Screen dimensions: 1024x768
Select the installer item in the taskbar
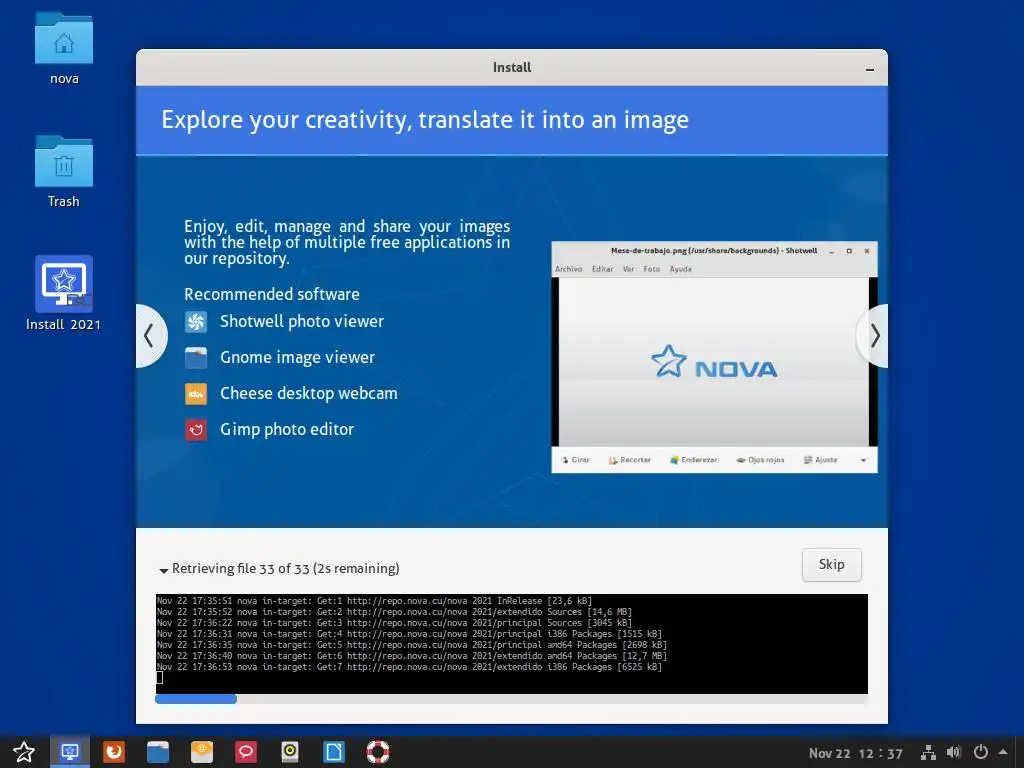point(70,752)
